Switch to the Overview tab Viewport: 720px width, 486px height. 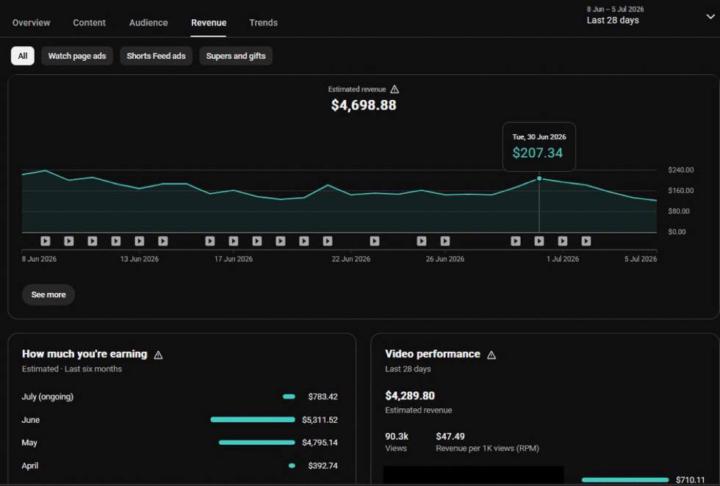coord(31,23)
